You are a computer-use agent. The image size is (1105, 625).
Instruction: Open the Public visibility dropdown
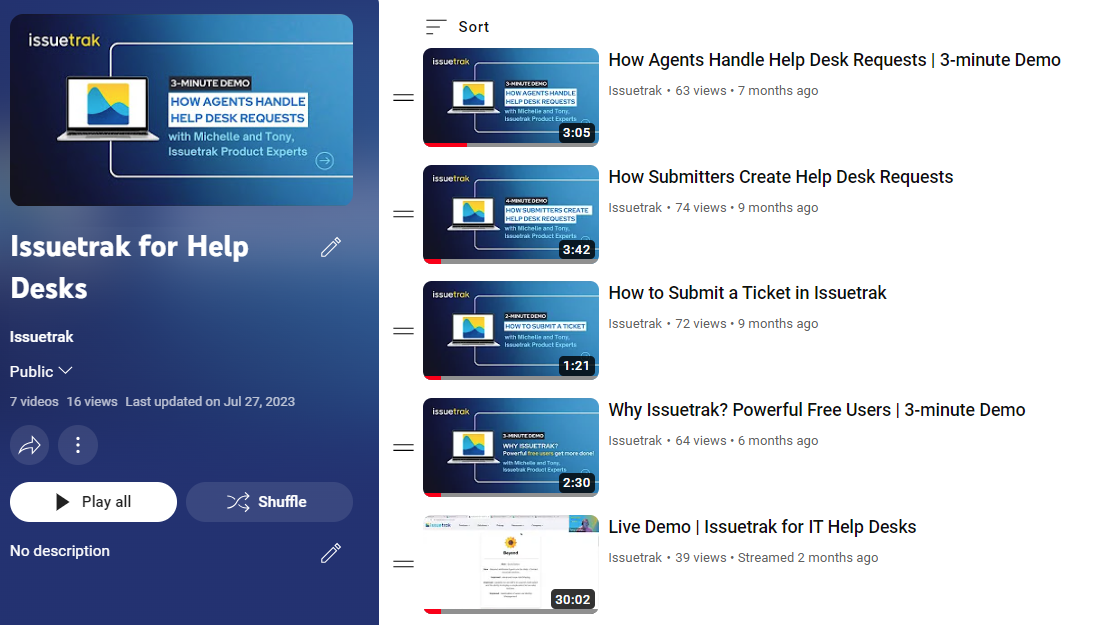click(x=41, y=371)
